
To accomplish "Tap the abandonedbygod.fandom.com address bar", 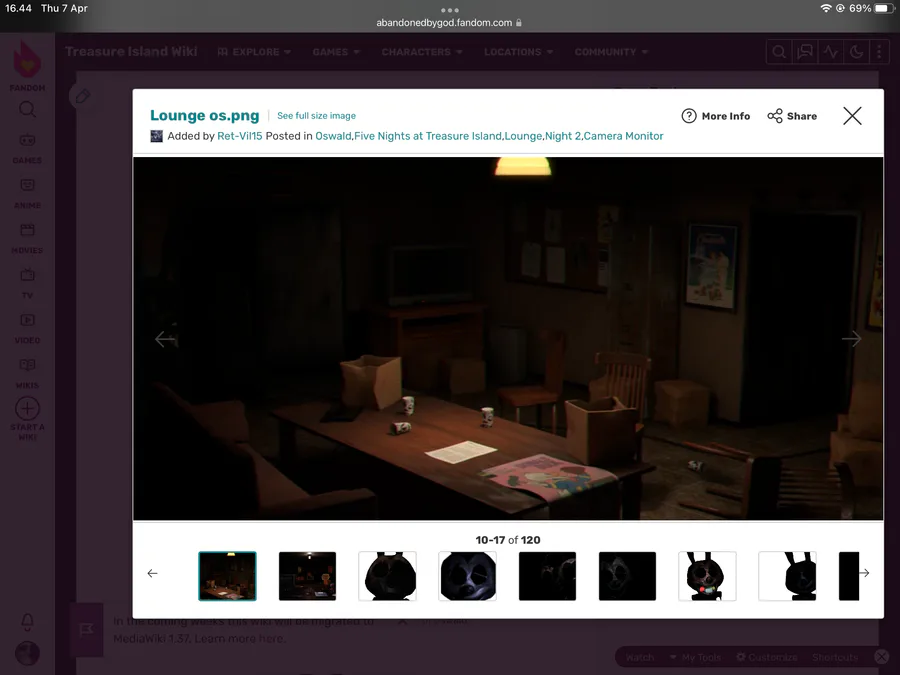I will pyautogui.click(x=449, y=23).
